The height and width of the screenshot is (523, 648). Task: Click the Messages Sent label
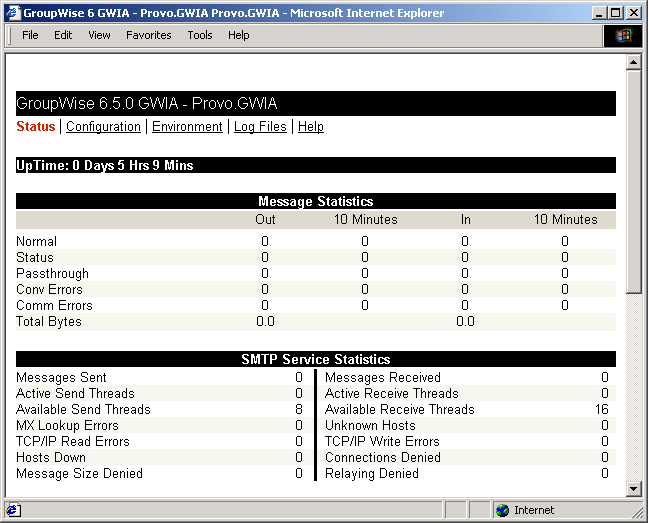click(61, 377)
